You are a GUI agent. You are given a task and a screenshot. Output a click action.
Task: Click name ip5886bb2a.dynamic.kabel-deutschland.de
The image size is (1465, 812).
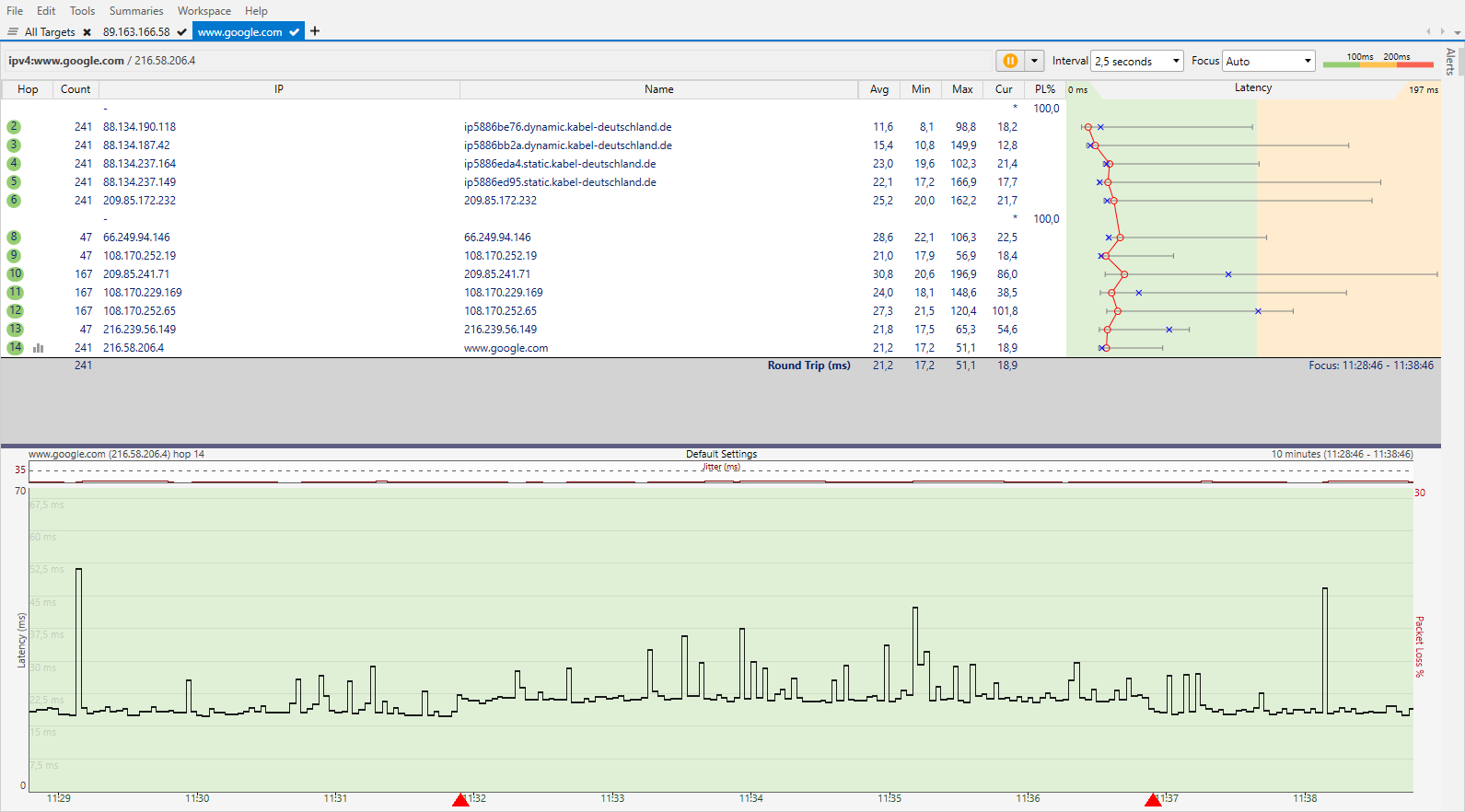pyautogui.click(x=568, y=145)
